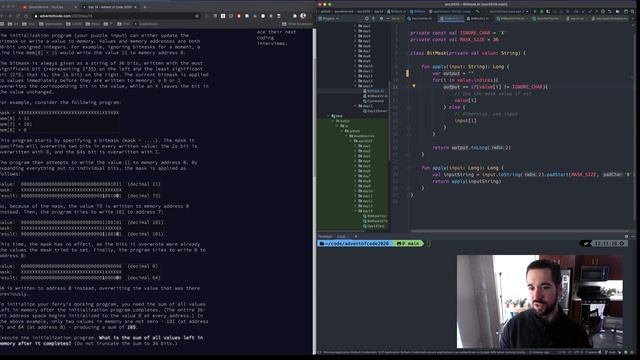The width and height of the screenshot is (640, 360).
Task: Click the class BitMask declaration line
Action: coord(468,53)
